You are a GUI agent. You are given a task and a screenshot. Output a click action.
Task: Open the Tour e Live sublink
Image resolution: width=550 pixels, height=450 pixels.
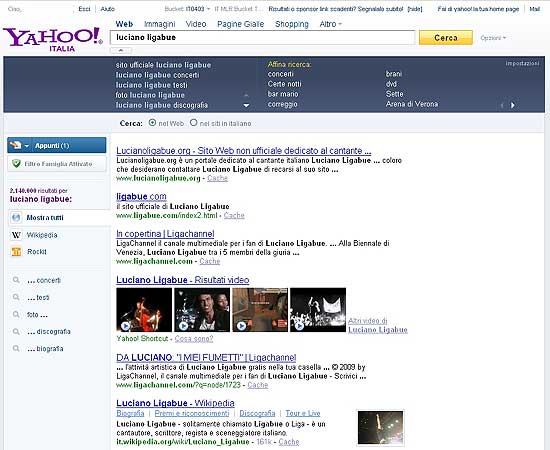pyautogui.click(x=303, y=413)
